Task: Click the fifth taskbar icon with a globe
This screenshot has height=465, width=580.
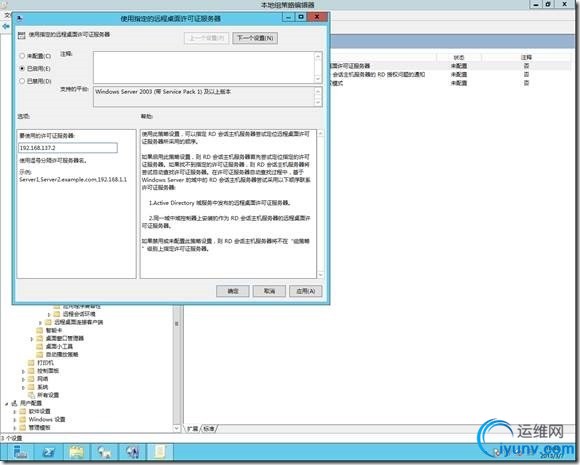Action: 132,452
